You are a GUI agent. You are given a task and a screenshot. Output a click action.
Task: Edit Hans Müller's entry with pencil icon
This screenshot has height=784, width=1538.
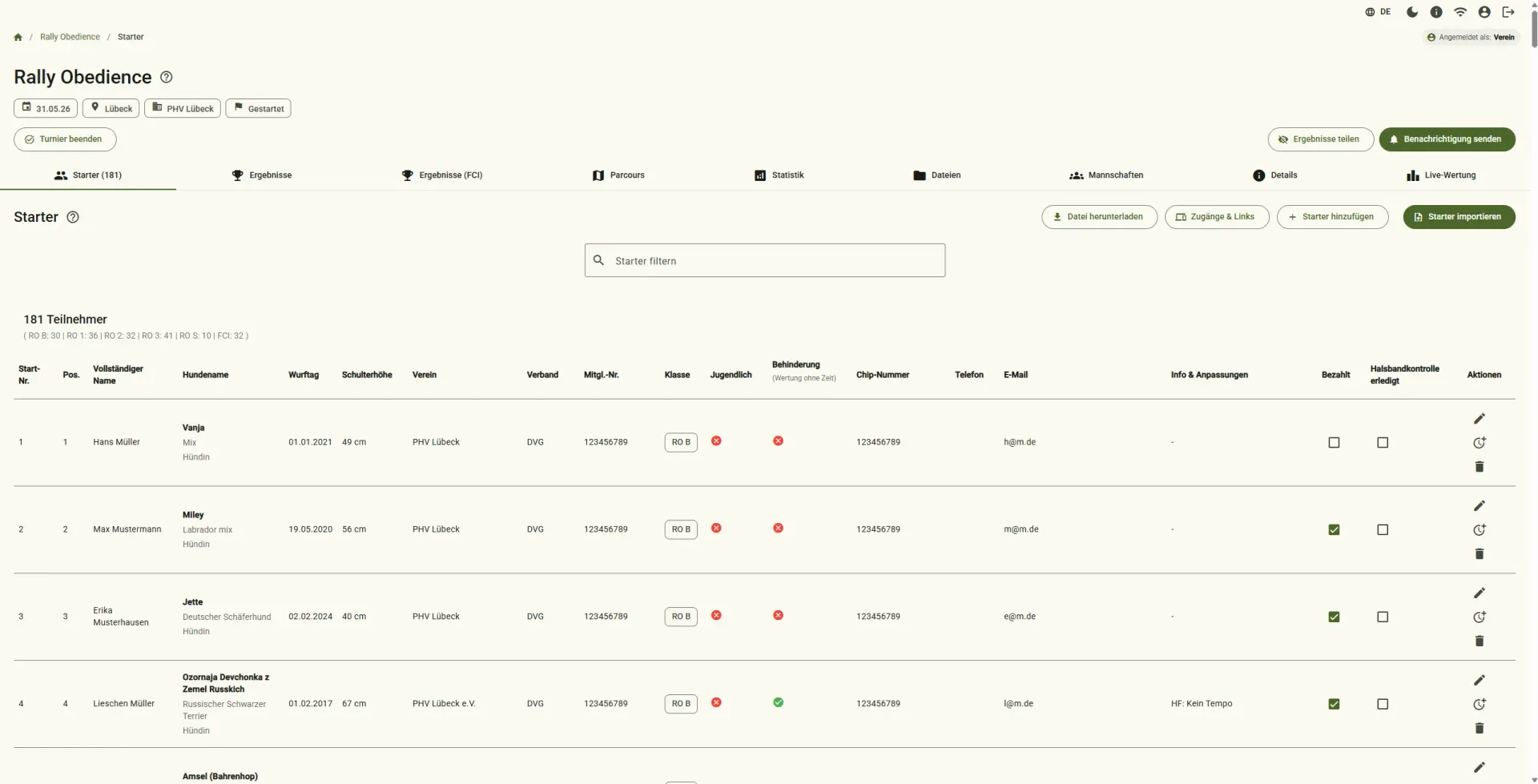[1480, 419]
